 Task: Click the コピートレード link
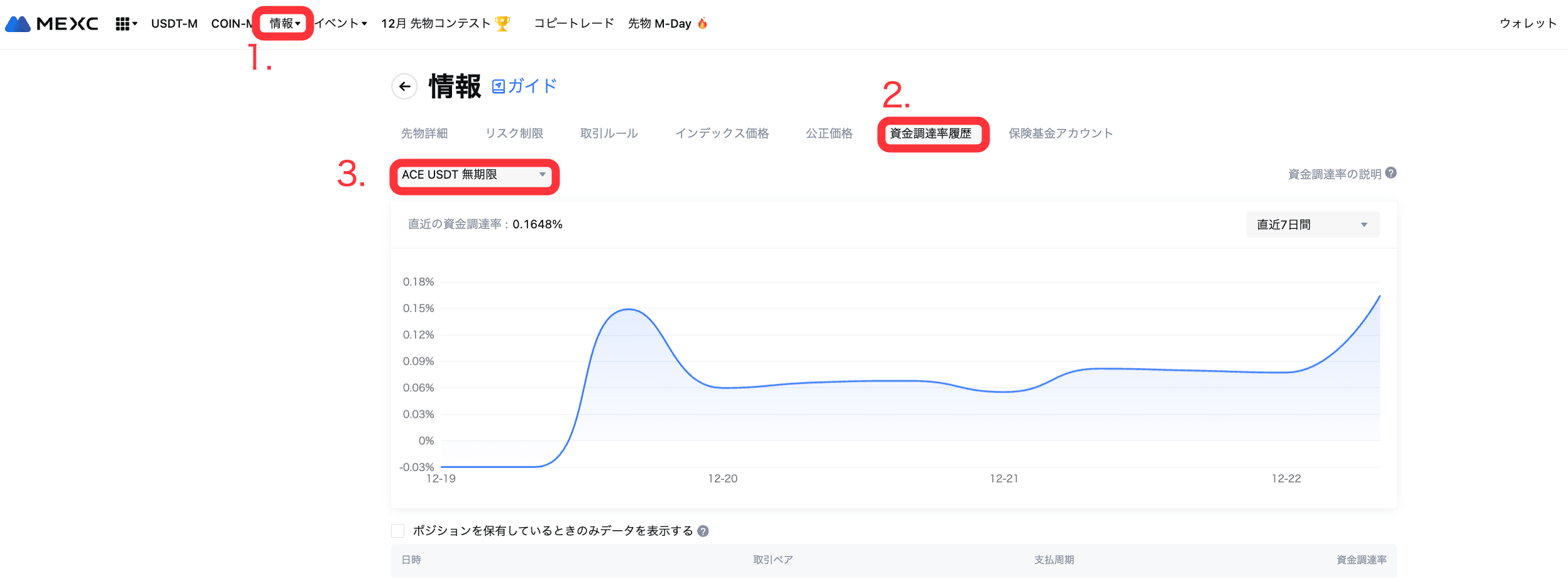573,24
